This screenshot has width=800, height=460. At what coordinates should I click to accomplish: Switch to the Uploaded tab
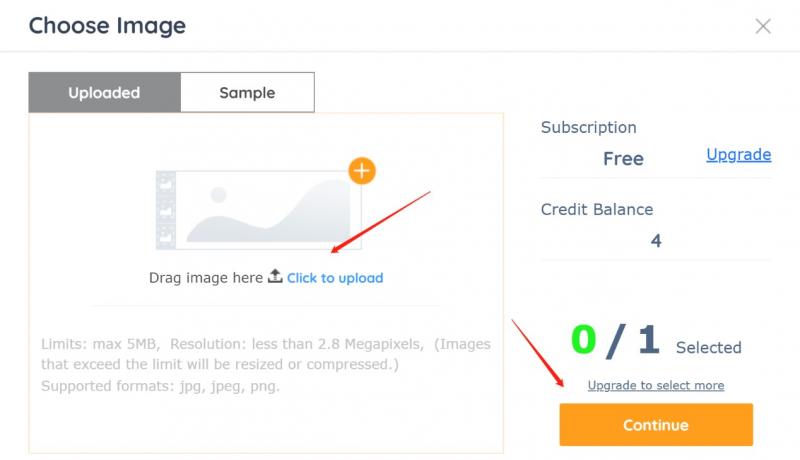(104, 92)
